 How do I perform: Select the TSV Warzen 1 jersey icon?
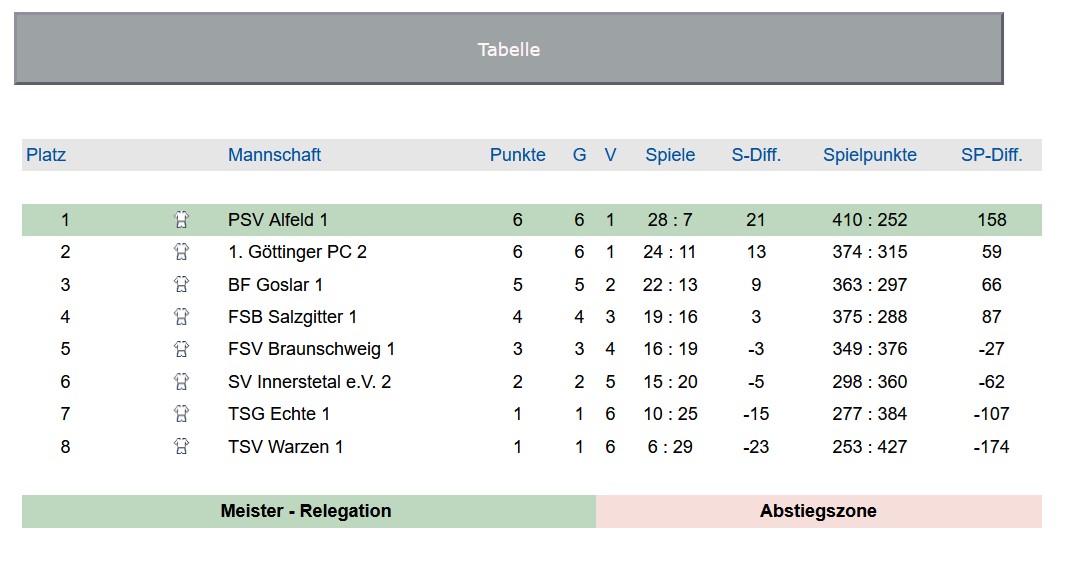pyautogui.click(x=181, y=447)
